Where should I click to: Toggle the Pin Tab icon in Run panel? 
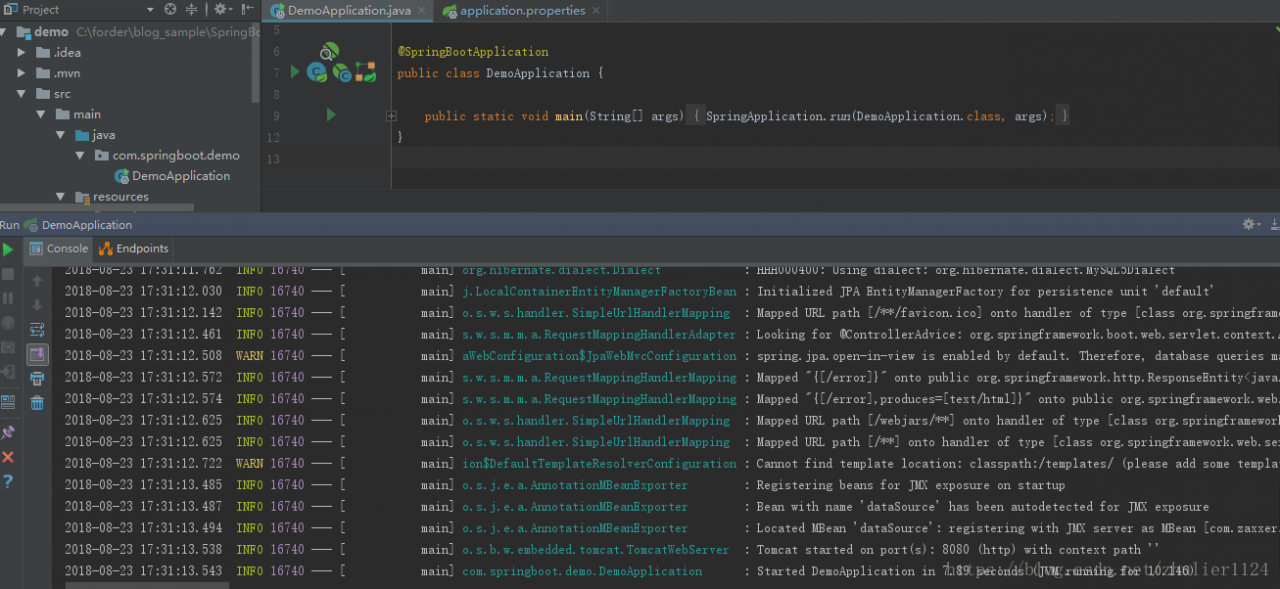click(8, 432)
